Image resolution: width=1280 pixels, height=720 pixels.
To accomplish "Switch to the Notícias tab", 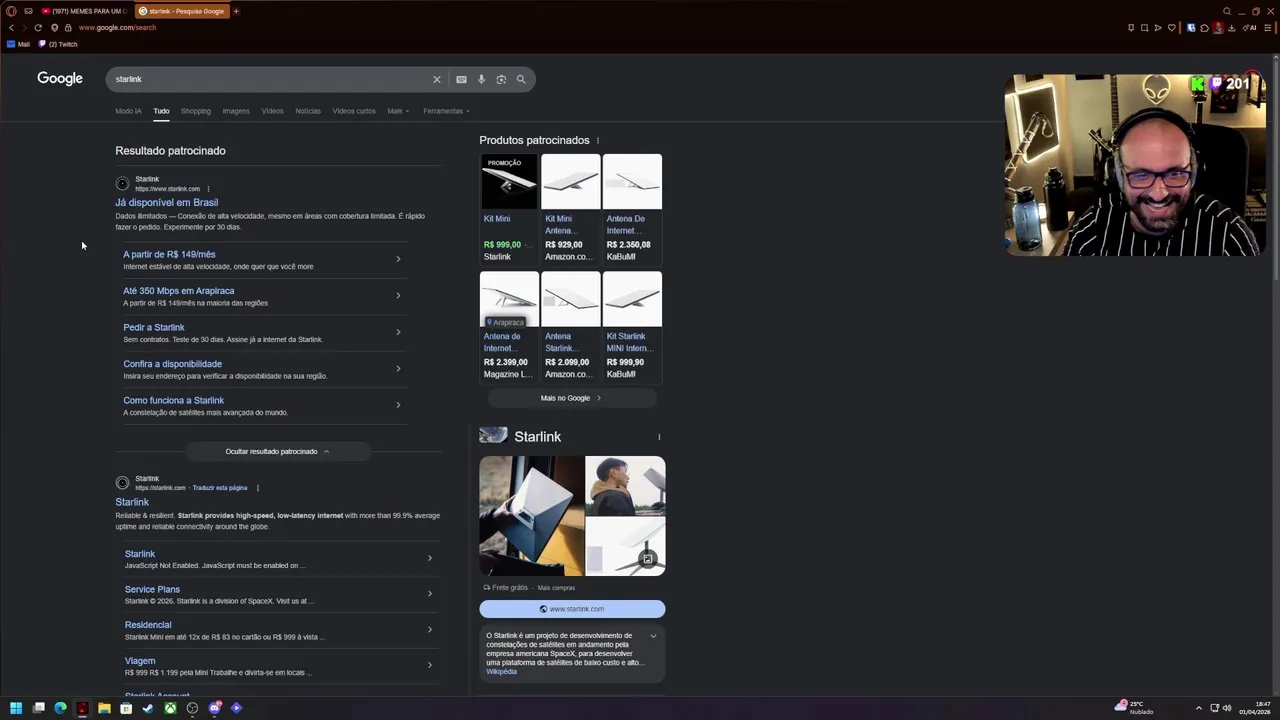I will tap(308, 111).
